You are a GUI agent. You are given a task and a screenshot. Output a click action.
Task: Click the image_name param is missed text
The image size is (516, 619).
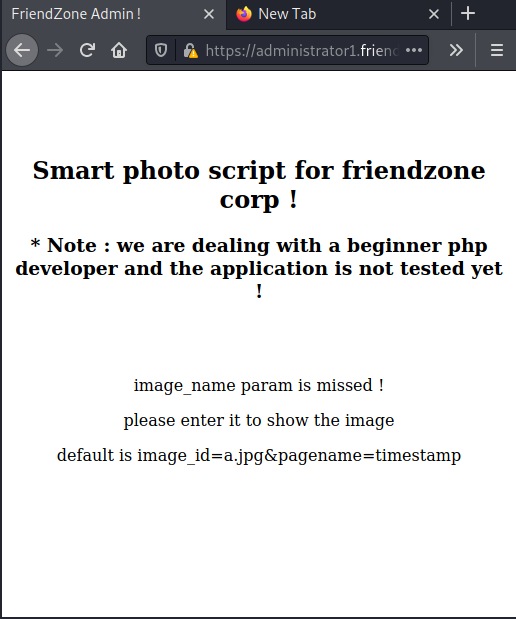pyautogui.click(x=259, y=385)
